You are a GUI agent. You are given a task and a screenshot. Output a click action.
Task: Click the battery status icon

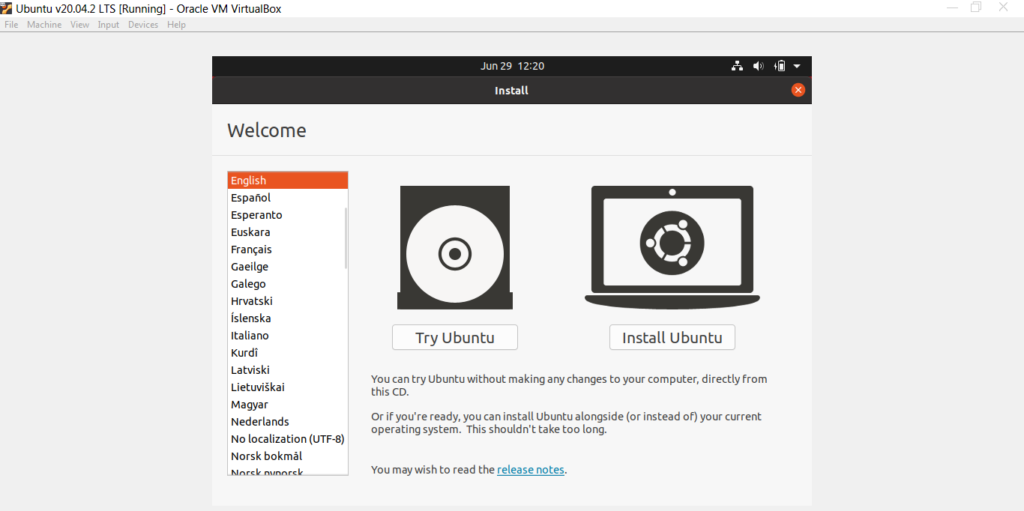pyautogui.click(x=779, y=66)
